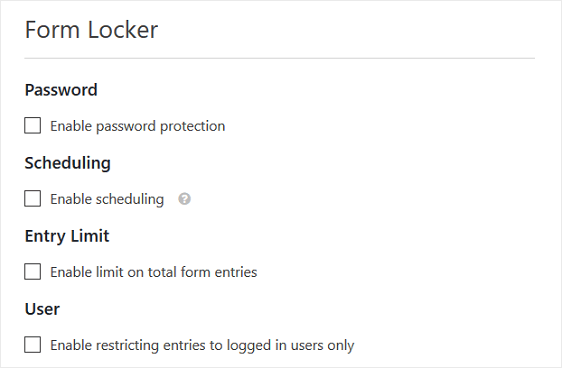Click the word 'protection' in the password option
This screenshot has width=562, height=368.
point(192,126)
